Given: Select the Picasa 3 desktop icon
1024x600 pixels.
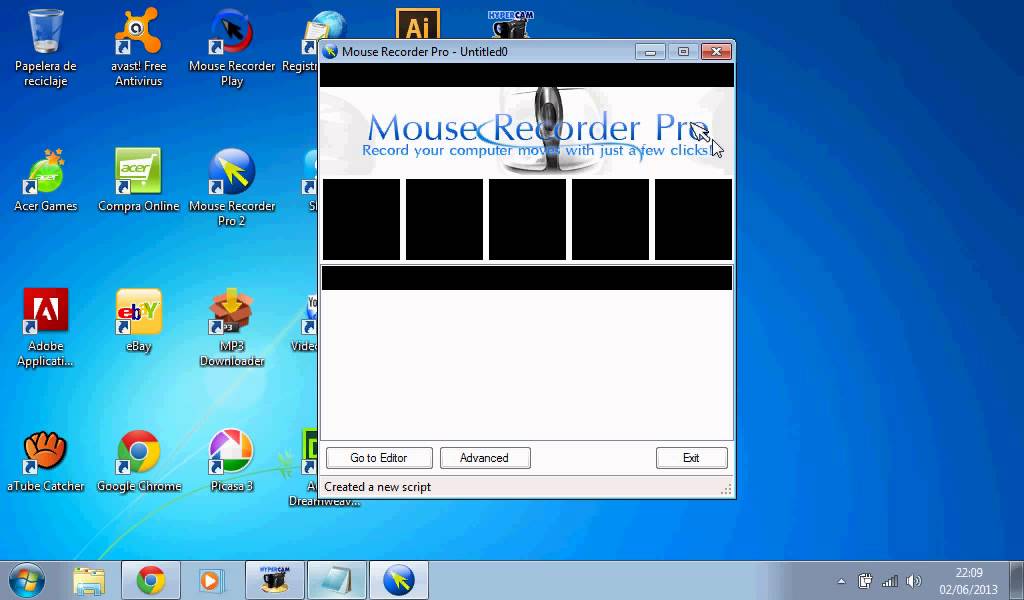Looking at the screenshot, I should point(232,461).
